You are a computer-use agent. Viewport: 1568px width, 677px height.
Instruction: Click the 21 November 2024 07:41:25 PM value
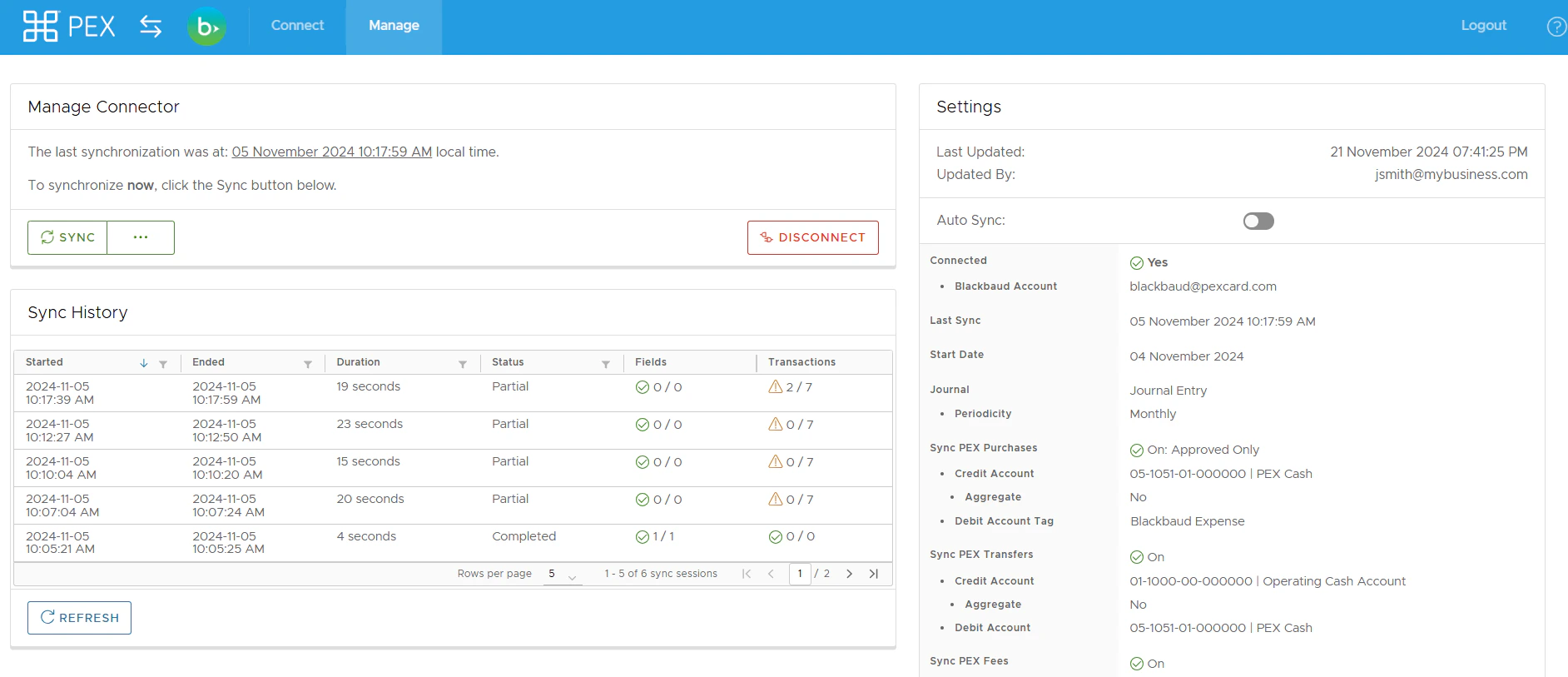coord(1428,152)
